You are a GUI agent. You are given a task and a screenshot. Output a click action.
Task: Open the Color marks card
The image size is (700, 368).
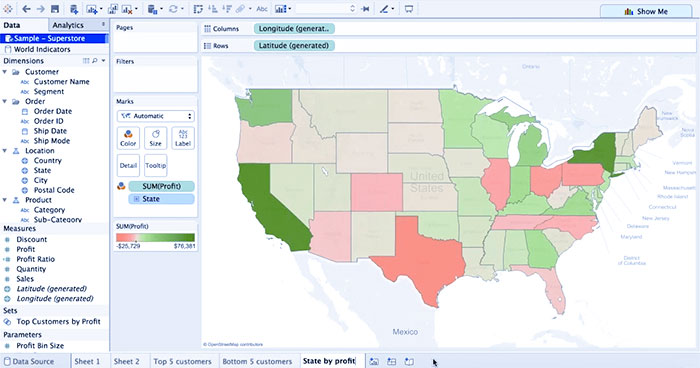128,138
